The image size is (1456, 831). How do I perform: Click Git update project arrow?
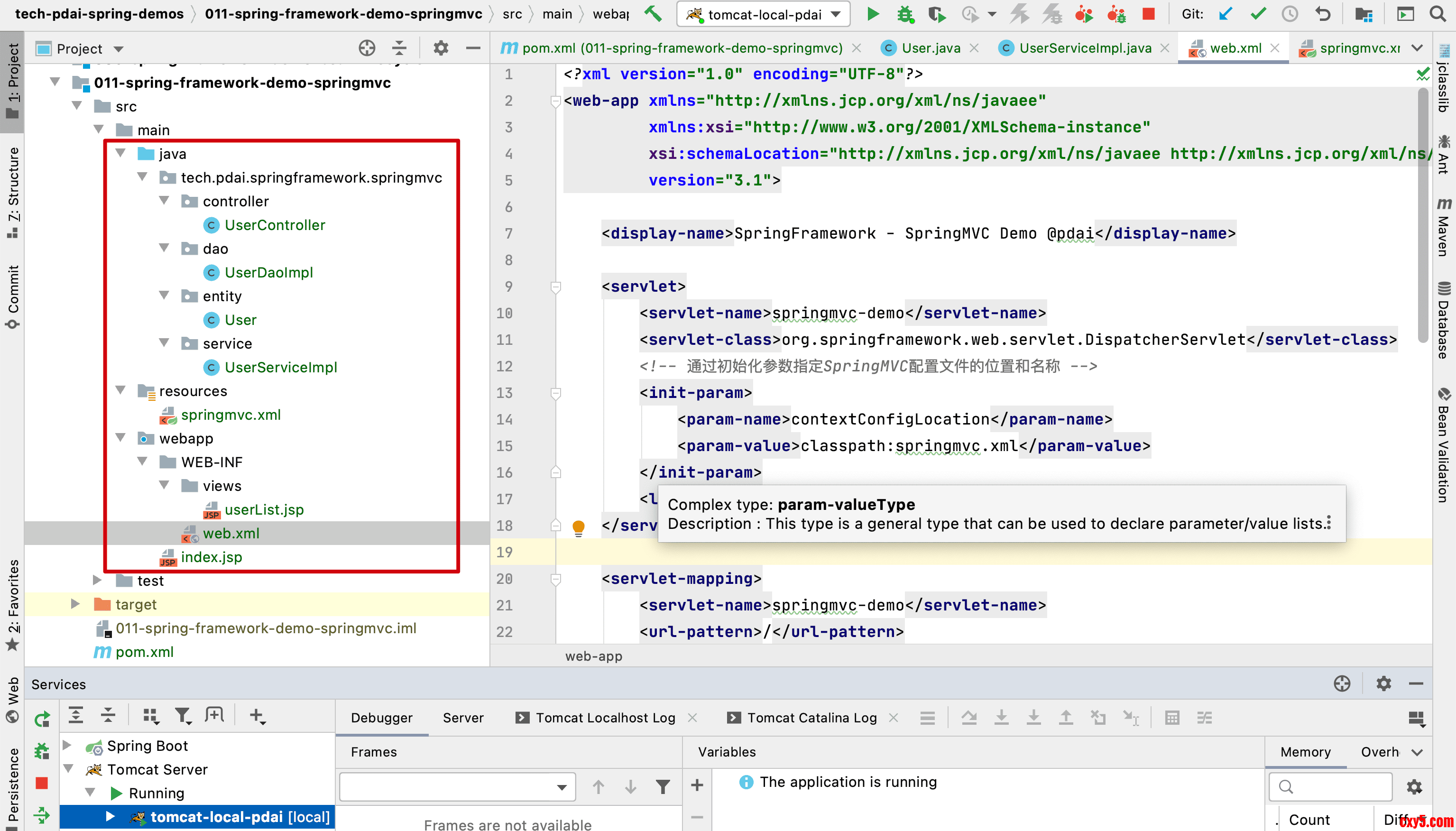[1225, 14]
